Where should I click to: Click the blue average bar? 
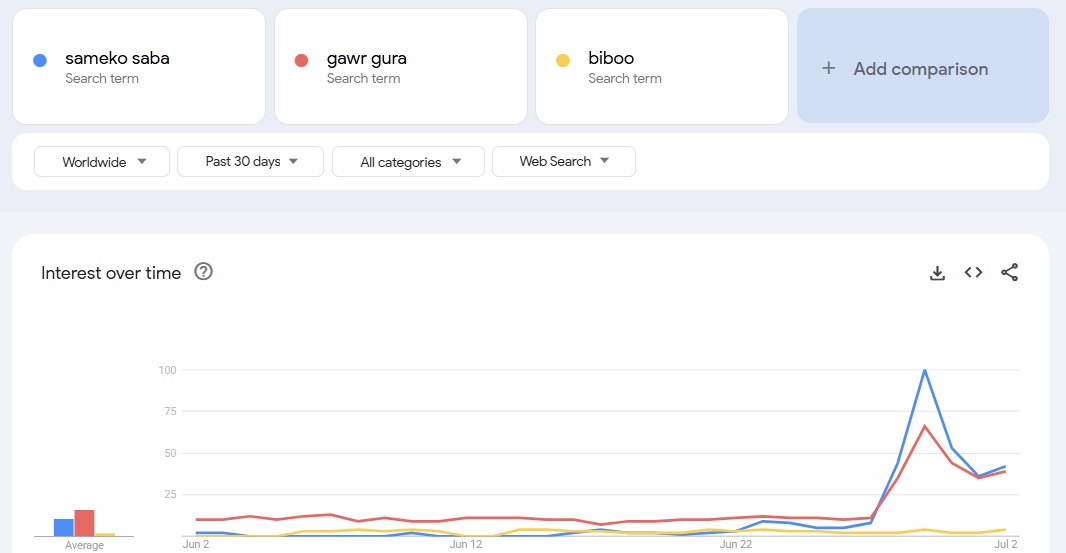64,527
